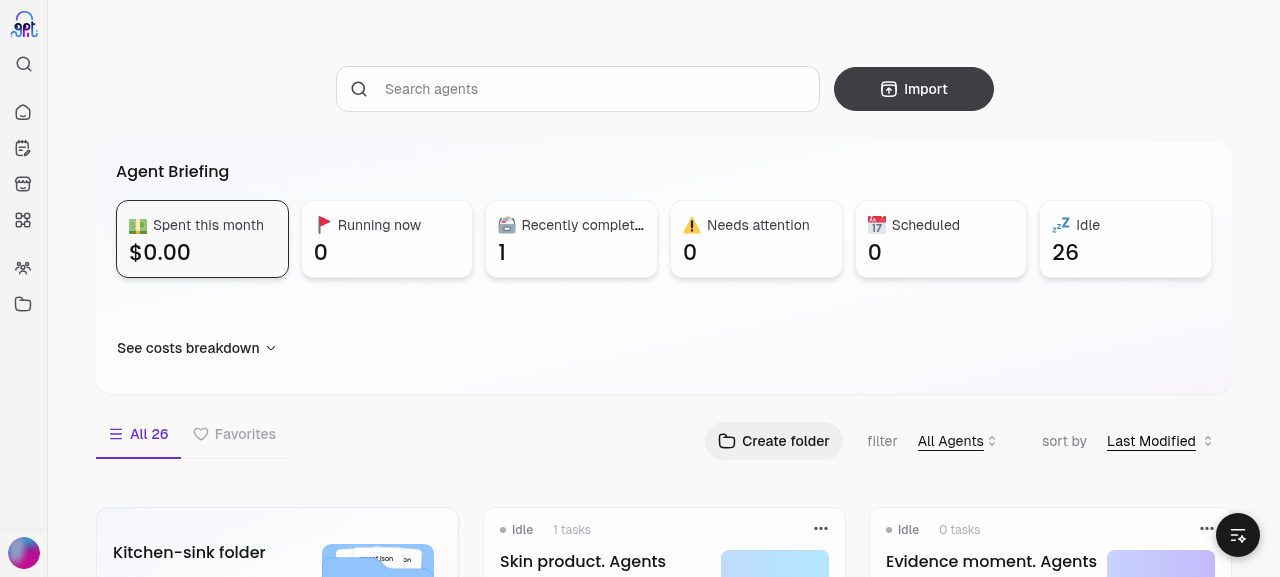This screenshot has height=577, width=1280.
Task: Switch to the Favorites tab
Action: [235, 434]
